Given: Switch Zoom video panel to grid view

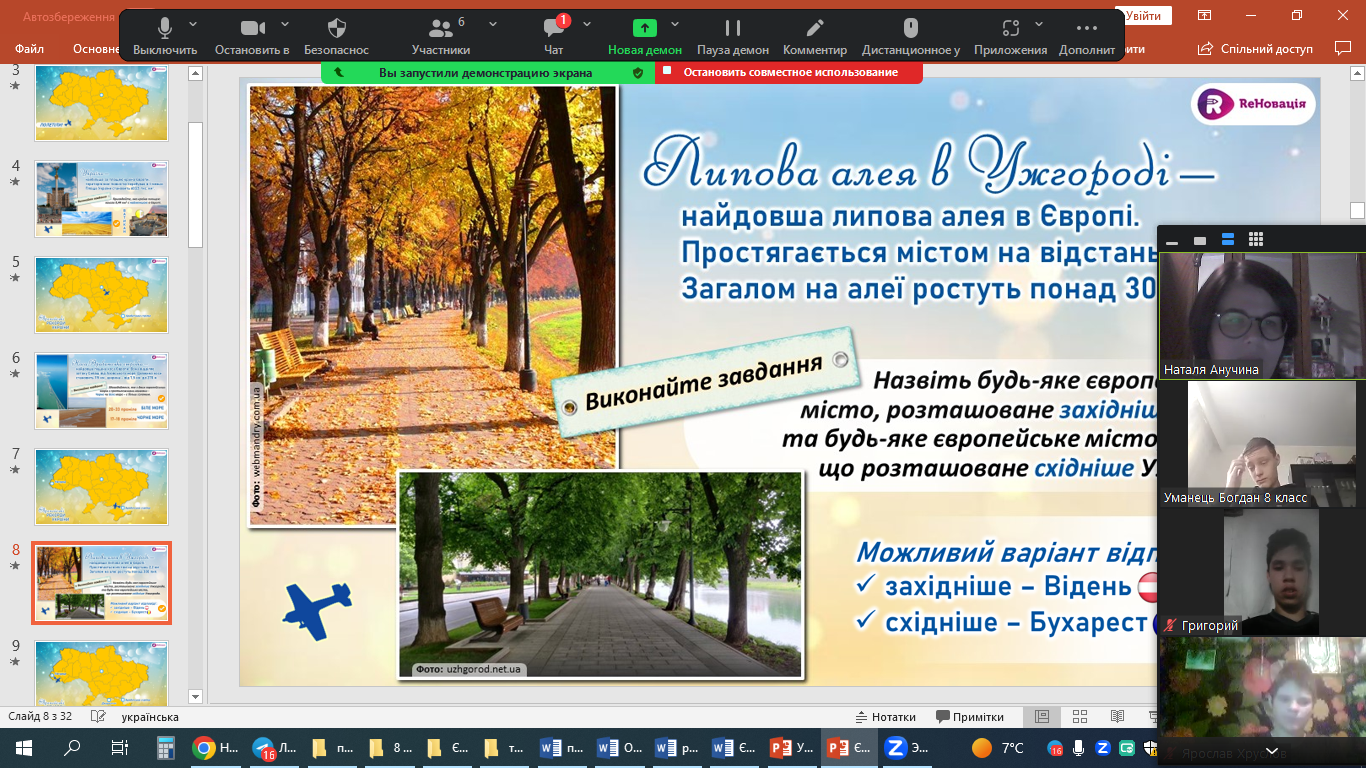Looking at the screenshot, I should [1256, 240].
